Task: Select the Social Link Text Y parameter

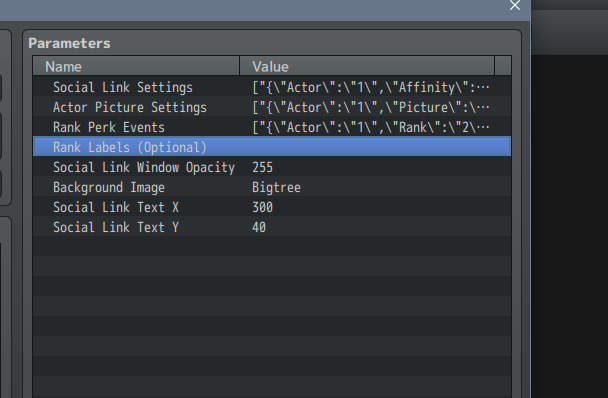Action: pyautogui.click(x=116, y=227)
